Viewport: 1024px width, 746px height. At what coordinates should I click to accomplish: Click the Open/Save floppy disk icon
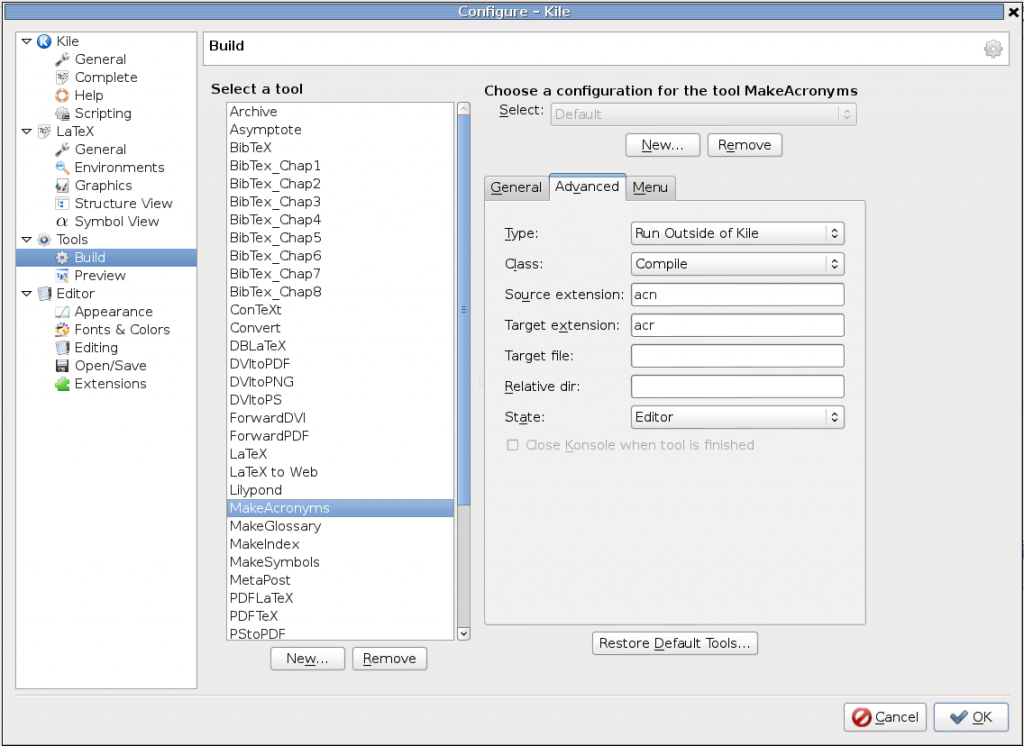click(x=62, y=365)
